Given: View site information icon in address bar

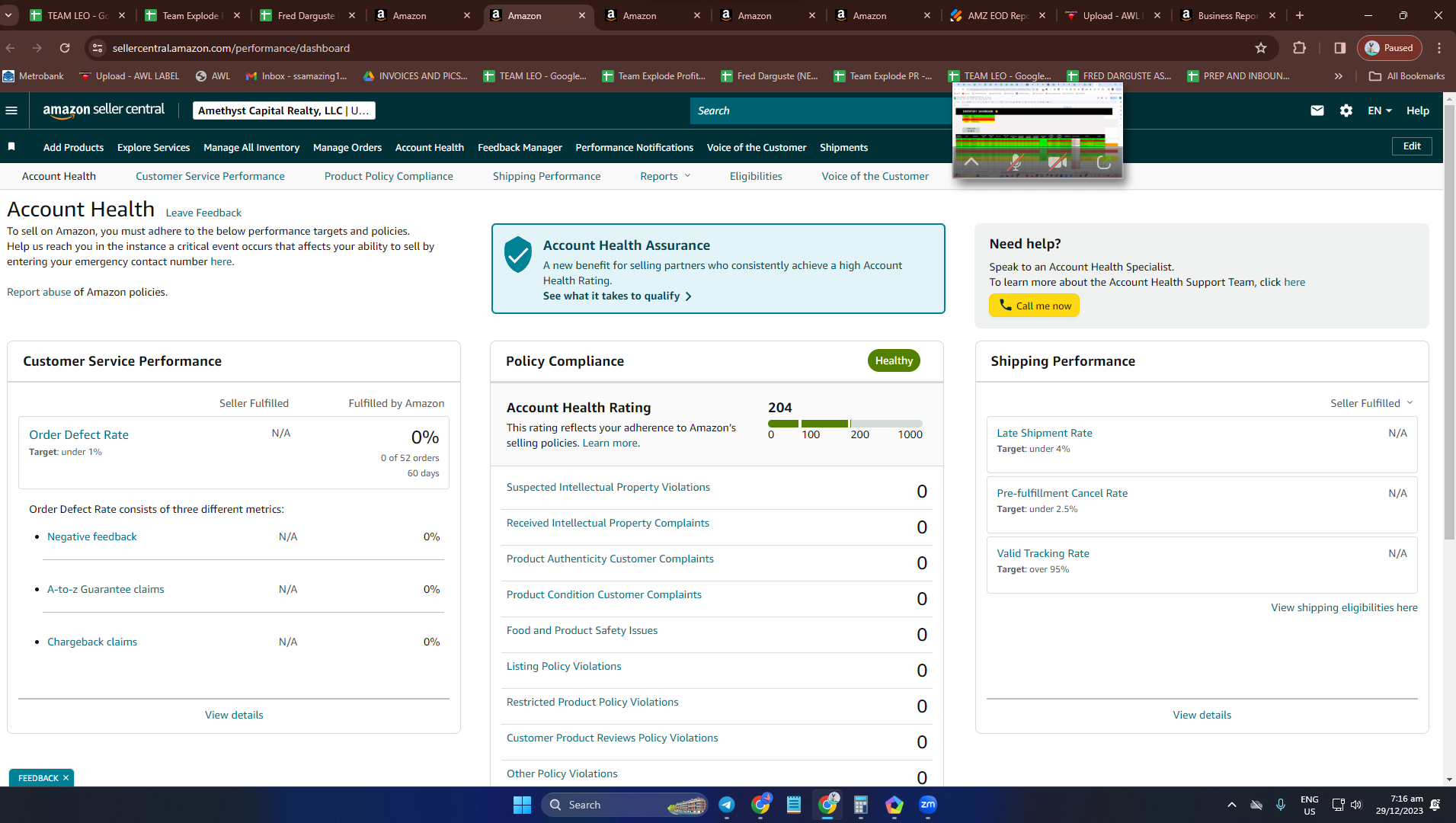Looking at the screenshot, I should (x=97, y=48).
